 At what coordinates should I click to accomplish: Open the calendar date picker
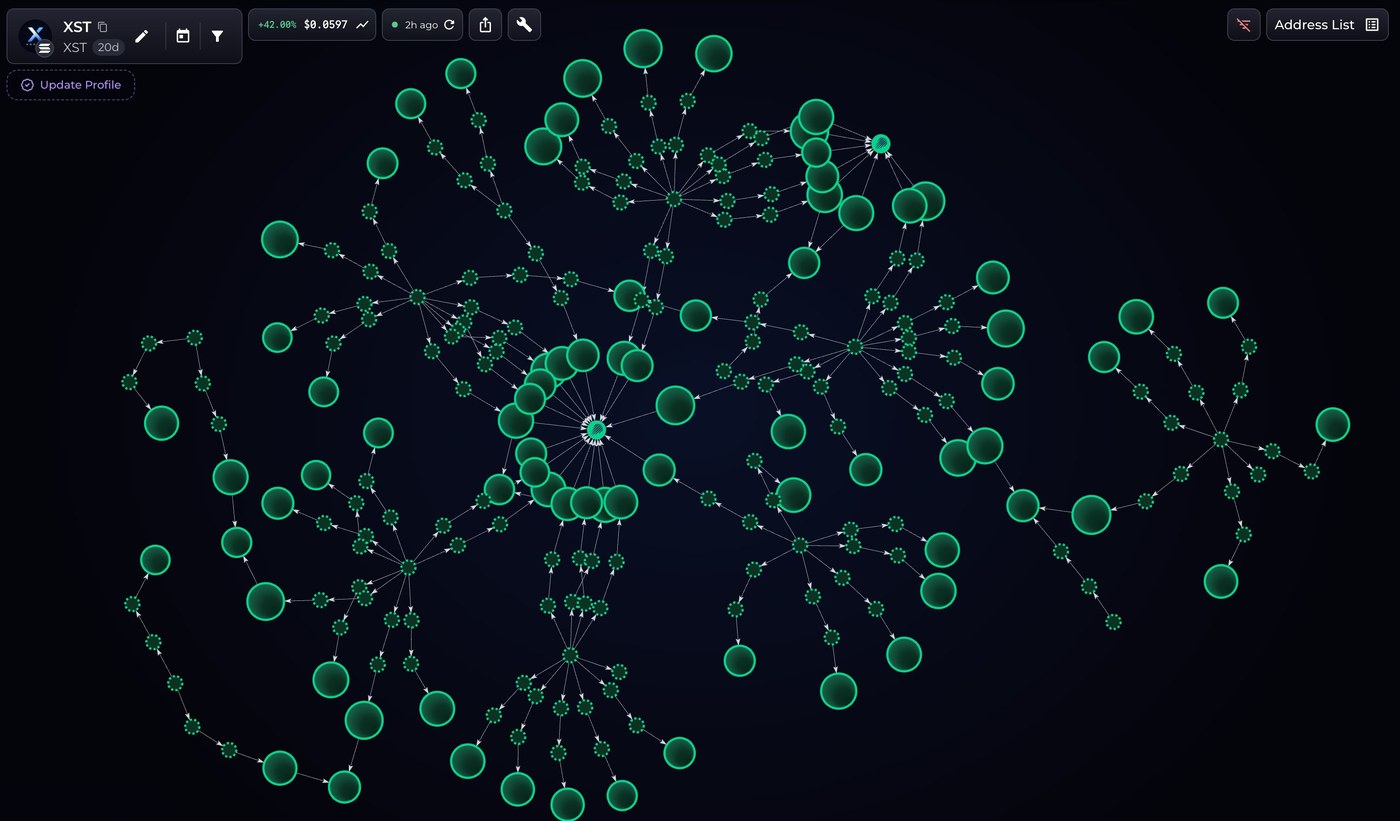(x=183, y=36)
